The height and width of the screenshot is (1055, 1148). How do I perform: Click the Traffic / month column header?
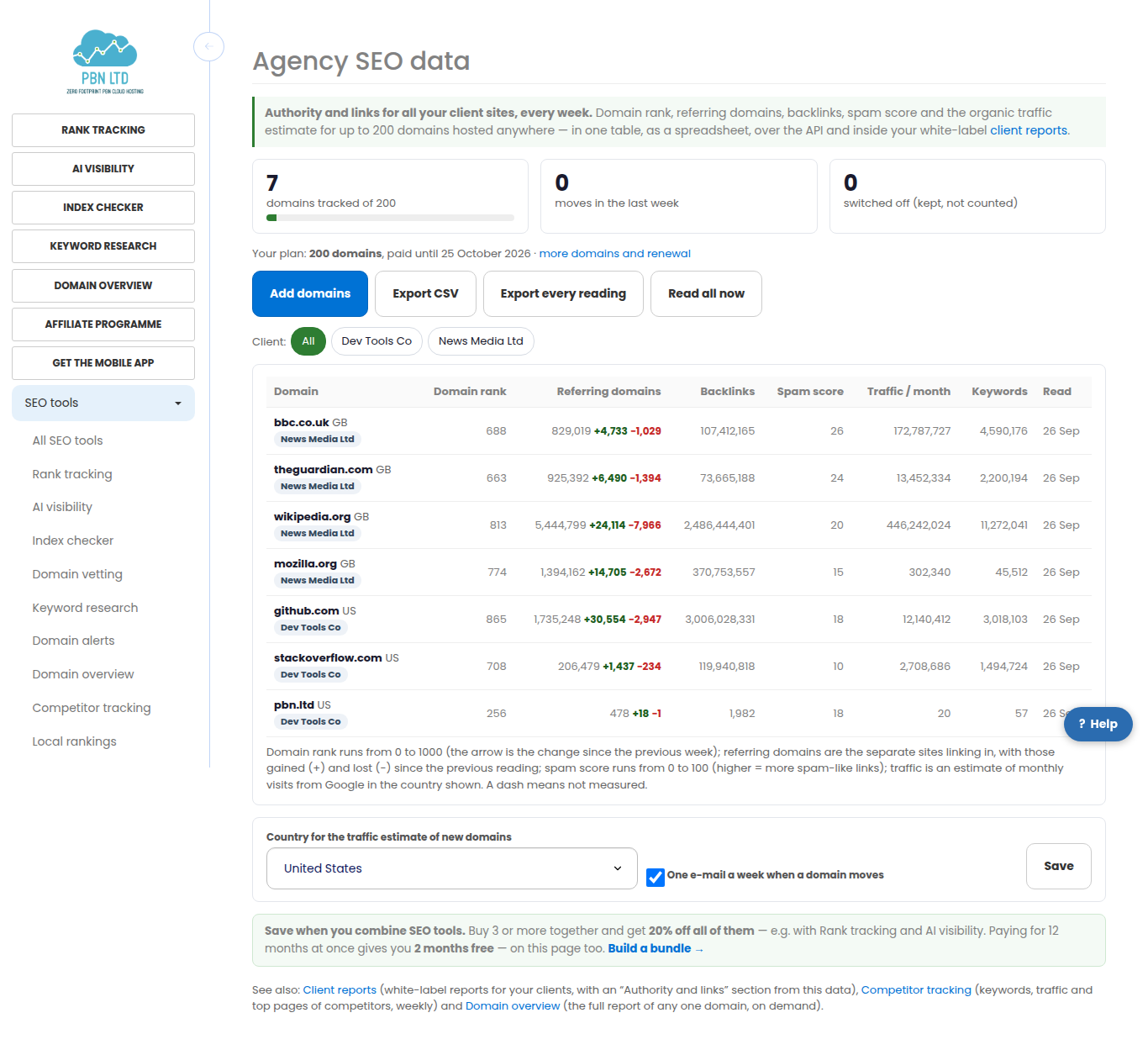(x=908, y=392)
